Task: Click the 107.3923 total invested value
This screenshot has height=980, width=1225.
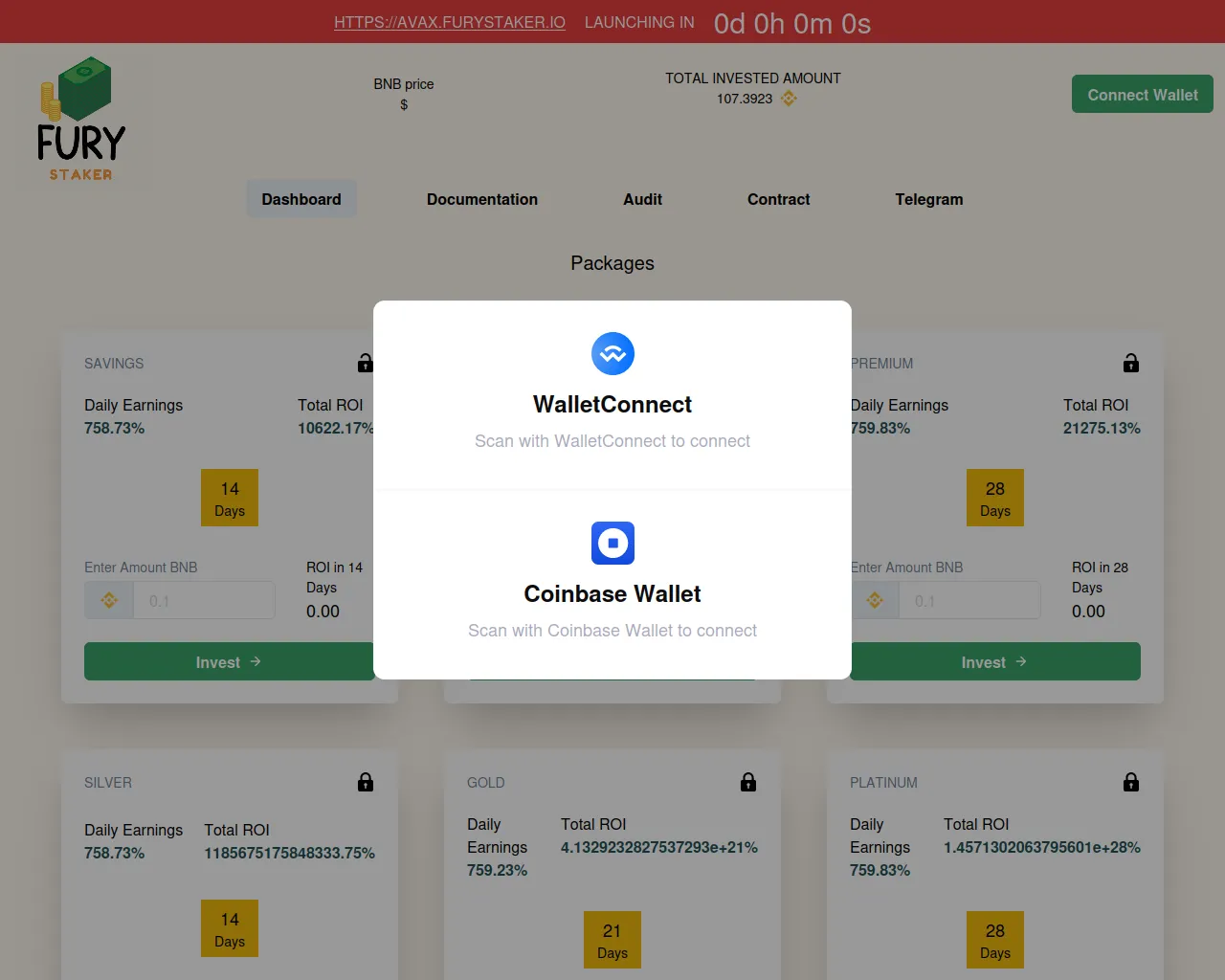Action: click(745, 99)
